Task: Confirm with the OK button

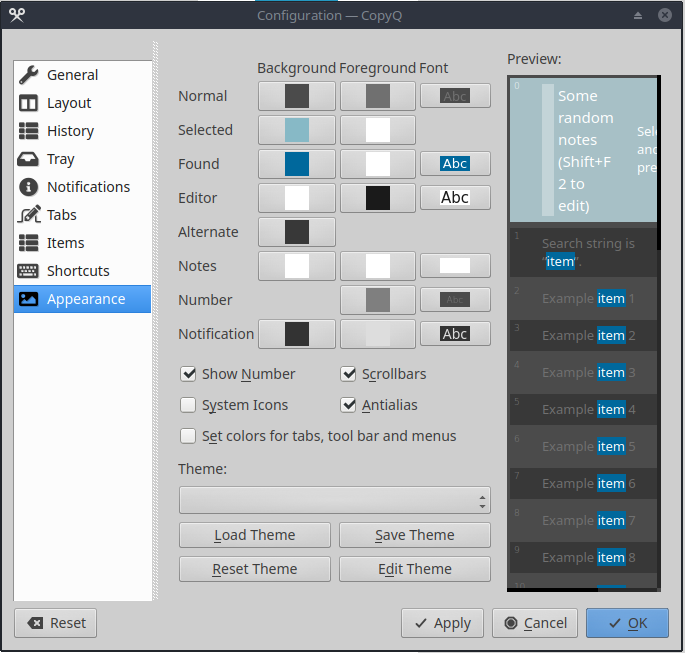Action: [x=627, y=623]
